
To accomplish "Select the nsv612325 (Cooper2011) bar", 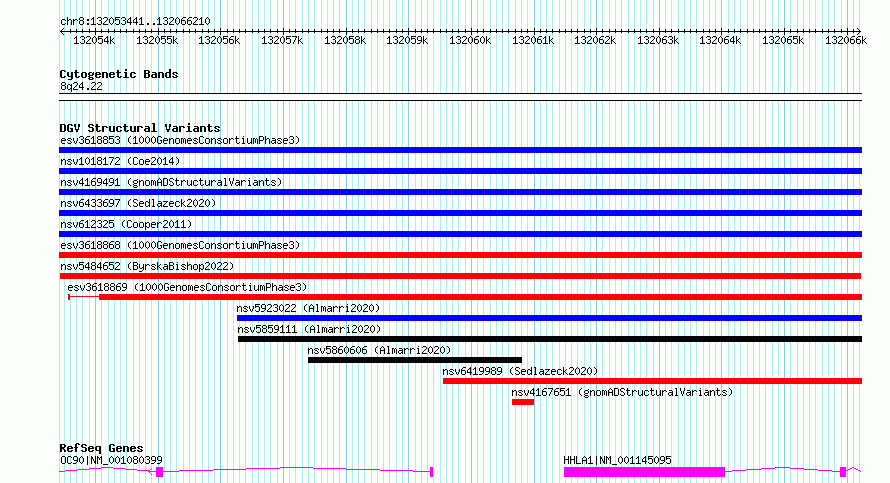I will 460,234.
